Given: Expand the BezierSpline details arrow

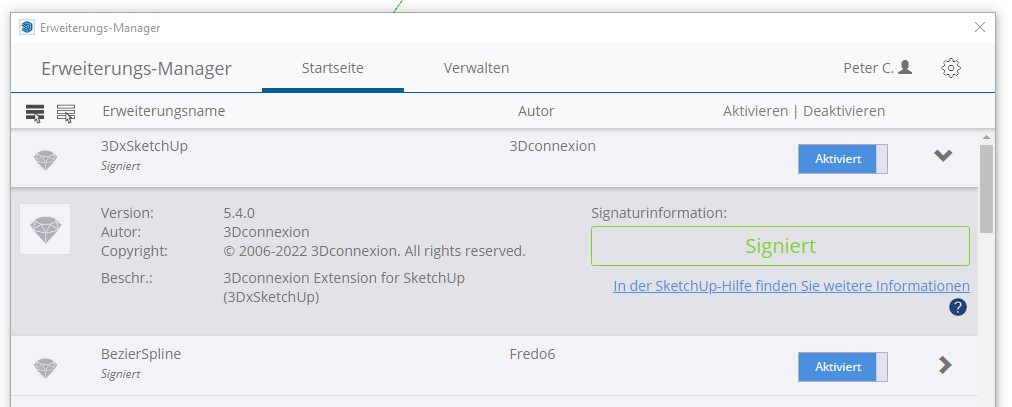Looking at the screenshot, I should click(x=945, y=365).
